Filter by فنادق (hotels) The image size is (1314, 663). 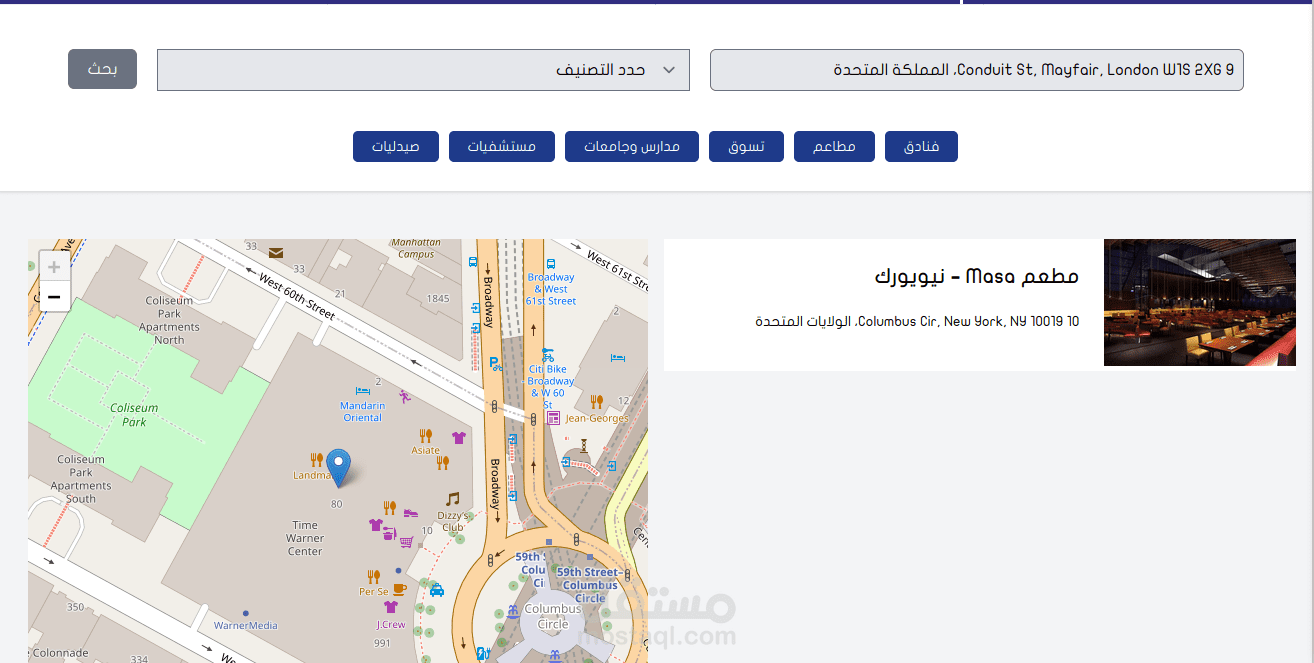921,146
